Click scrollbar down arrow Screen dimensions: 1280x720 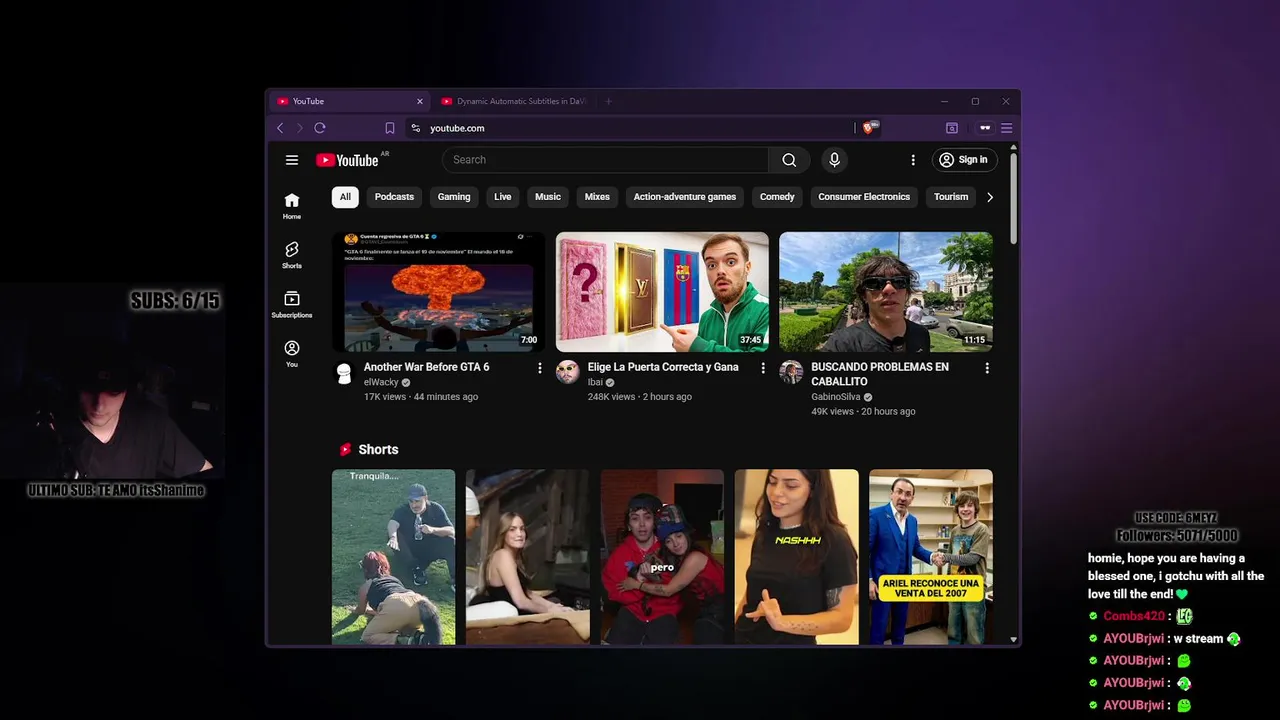(x=1013, y=639)
